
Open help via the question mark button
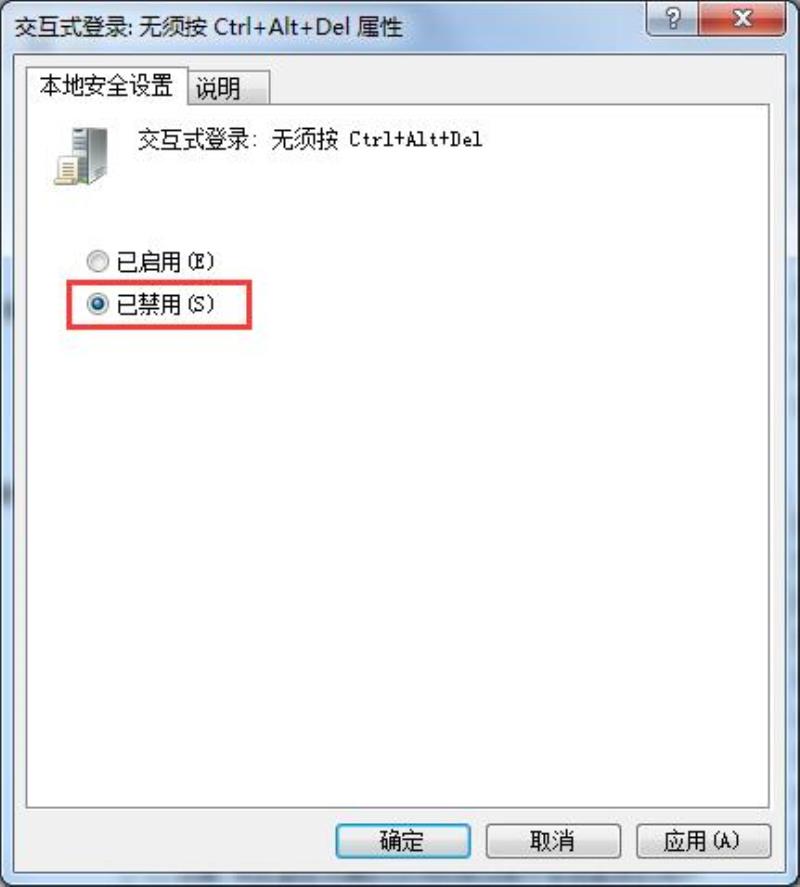click(x=672, y=19)
